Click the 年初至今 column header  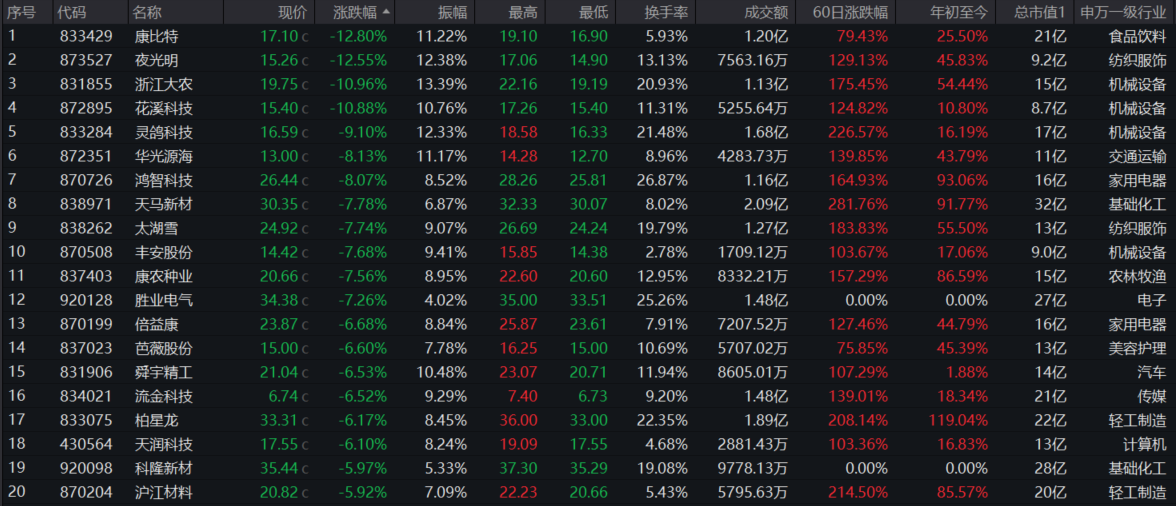pyautogui.click(x=958, y=12)
